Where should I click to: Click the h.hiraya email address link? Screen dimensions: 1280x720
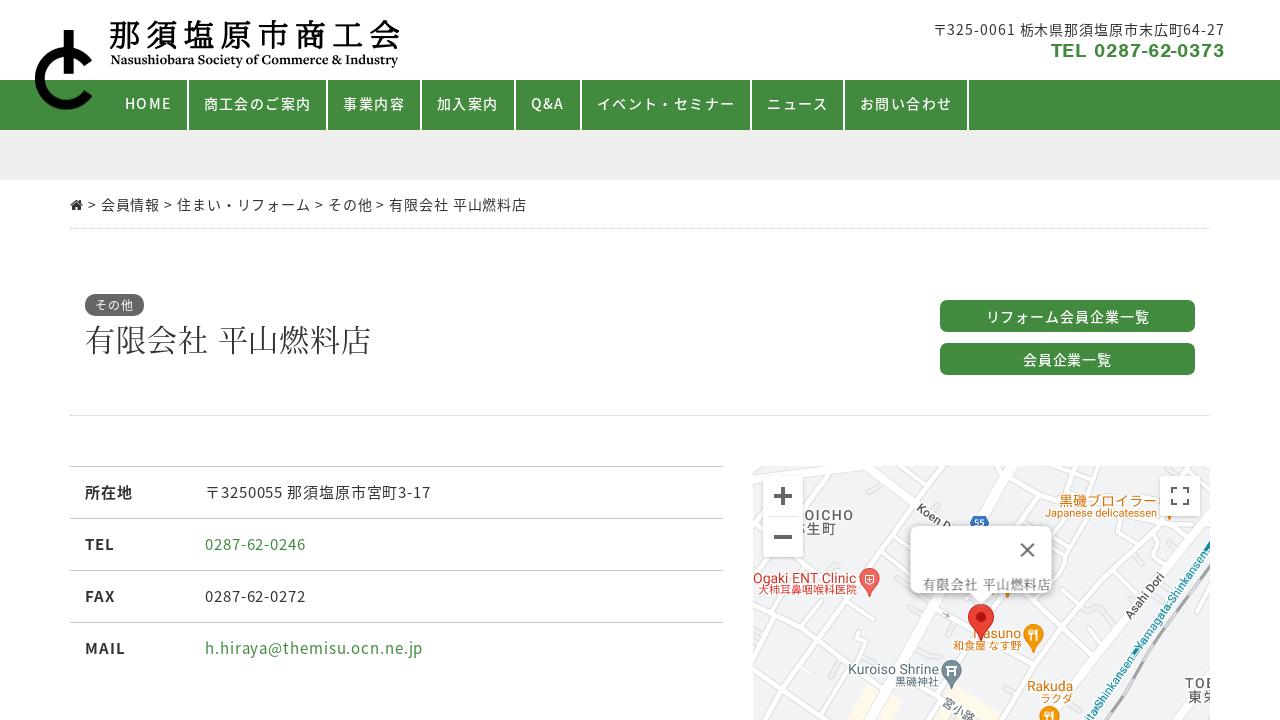(314, 648)
